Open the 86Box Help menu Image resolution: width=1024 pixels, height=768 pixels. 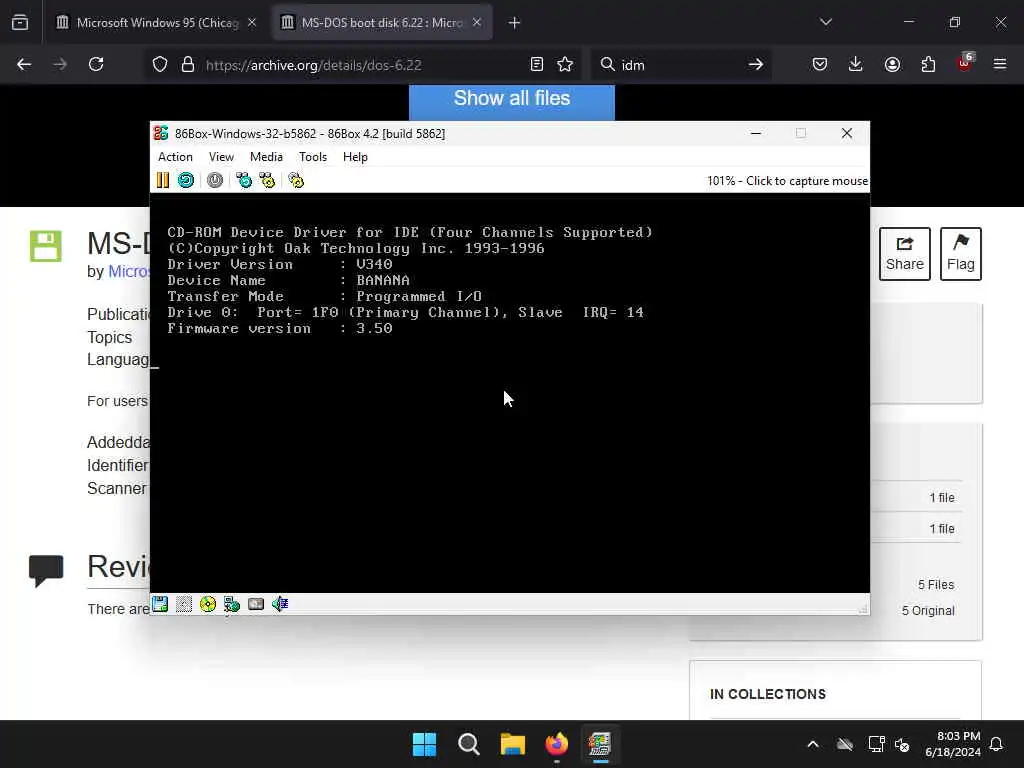click(x=355, y=157)
